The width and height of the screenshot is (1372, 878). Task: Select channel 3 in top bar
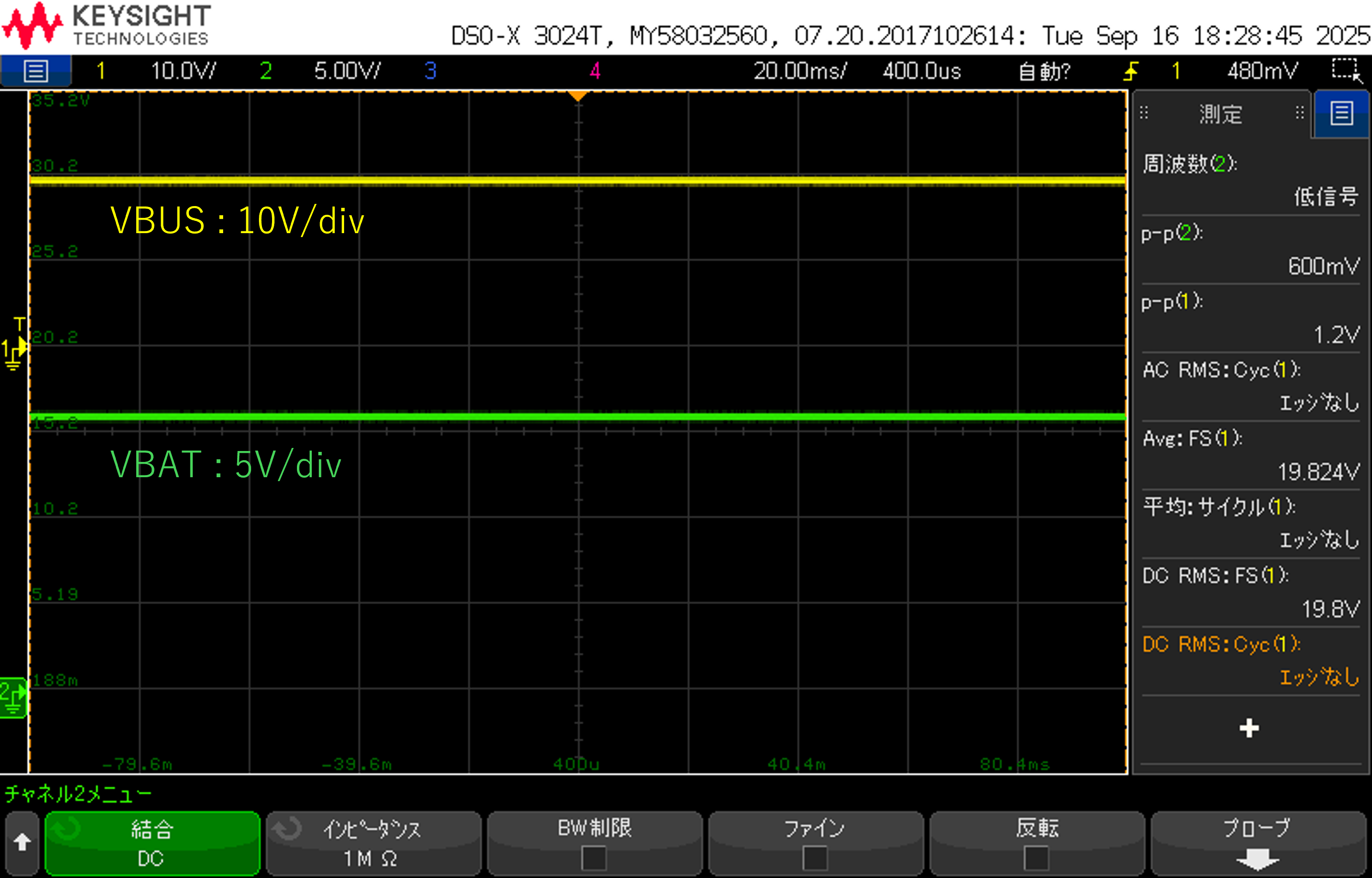431,71
